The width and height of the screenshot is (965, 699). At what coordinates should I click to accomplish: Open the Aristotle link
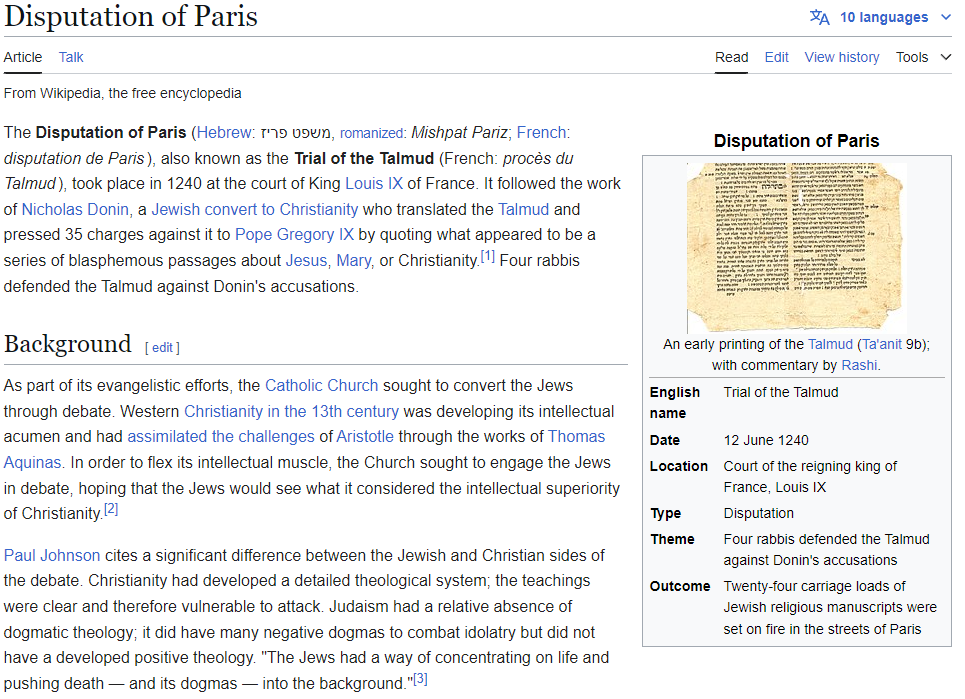coord(365,436)
